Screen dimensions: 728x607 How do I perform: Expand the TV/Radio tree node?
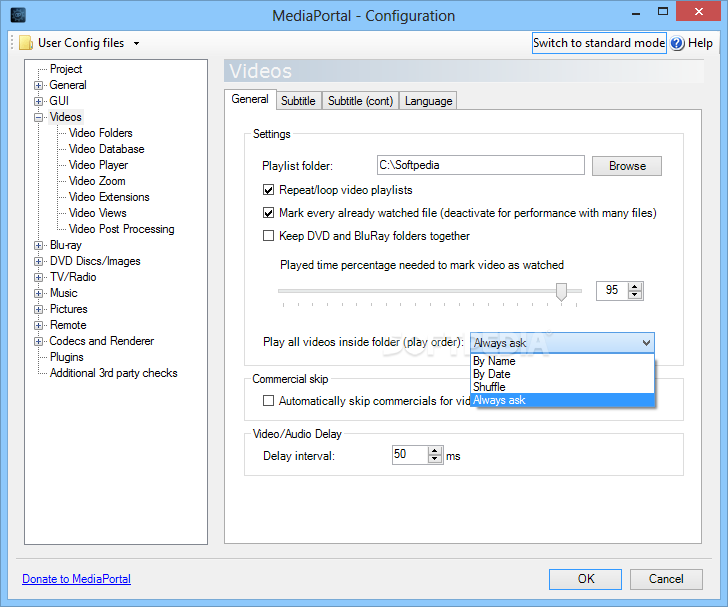(39, 277)
